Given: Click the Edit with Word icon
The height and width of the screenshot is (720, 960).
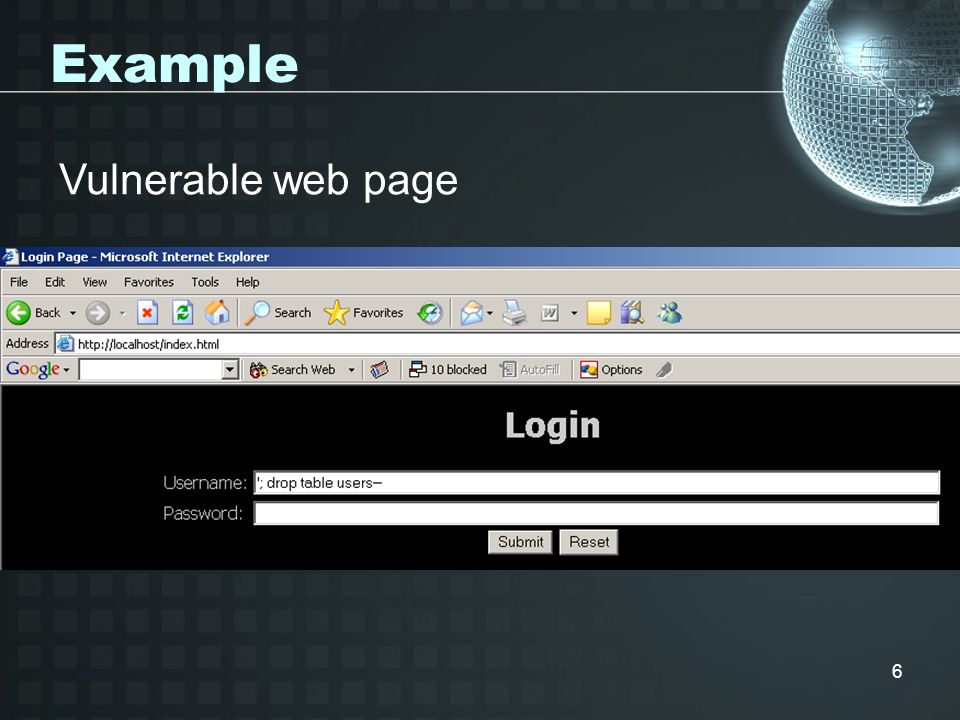Looking at the screenshot, I should [550, 313].
